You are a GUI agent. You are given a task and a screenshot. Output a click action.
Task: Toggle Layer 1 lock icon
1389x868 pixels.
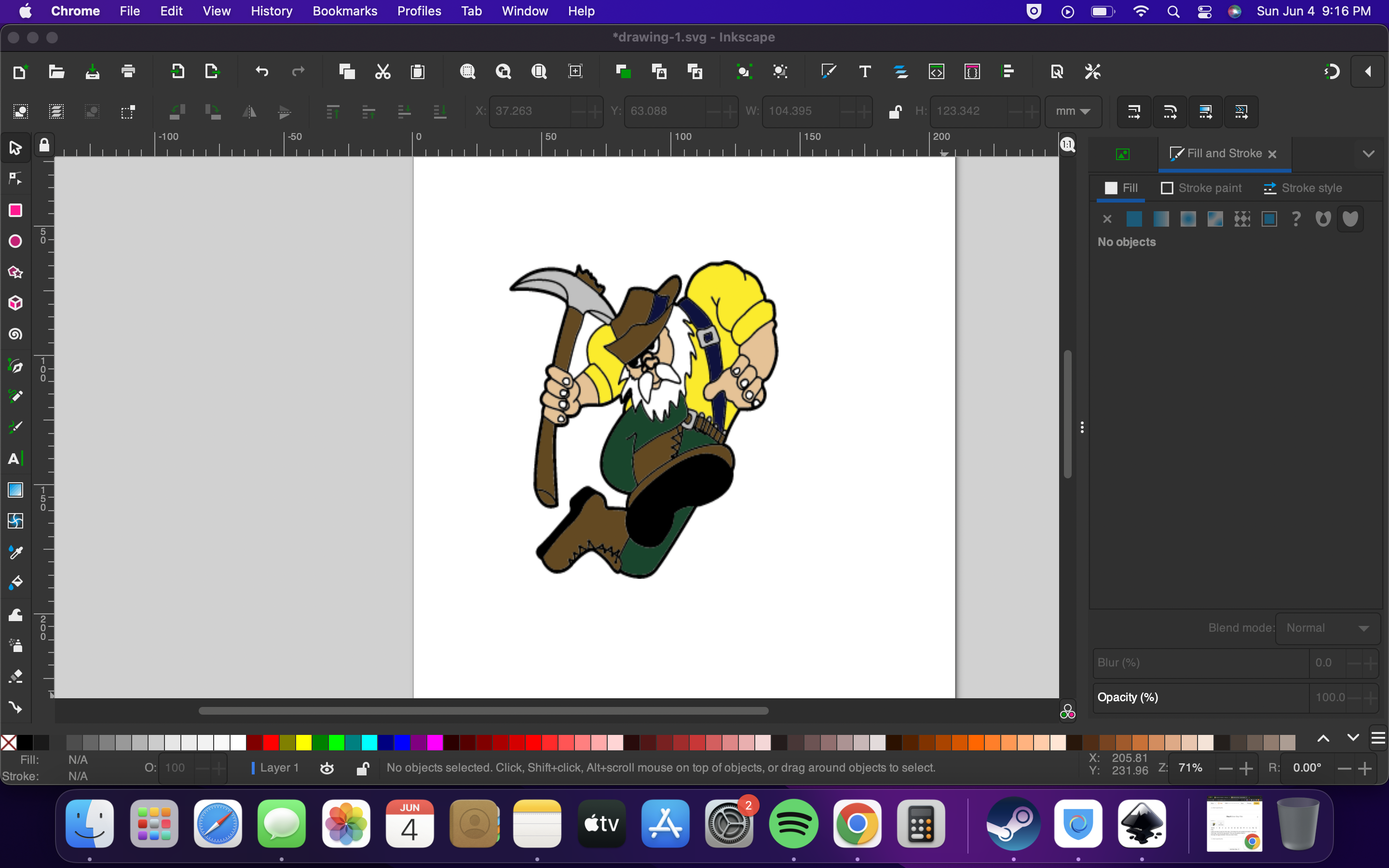[362, 768]
